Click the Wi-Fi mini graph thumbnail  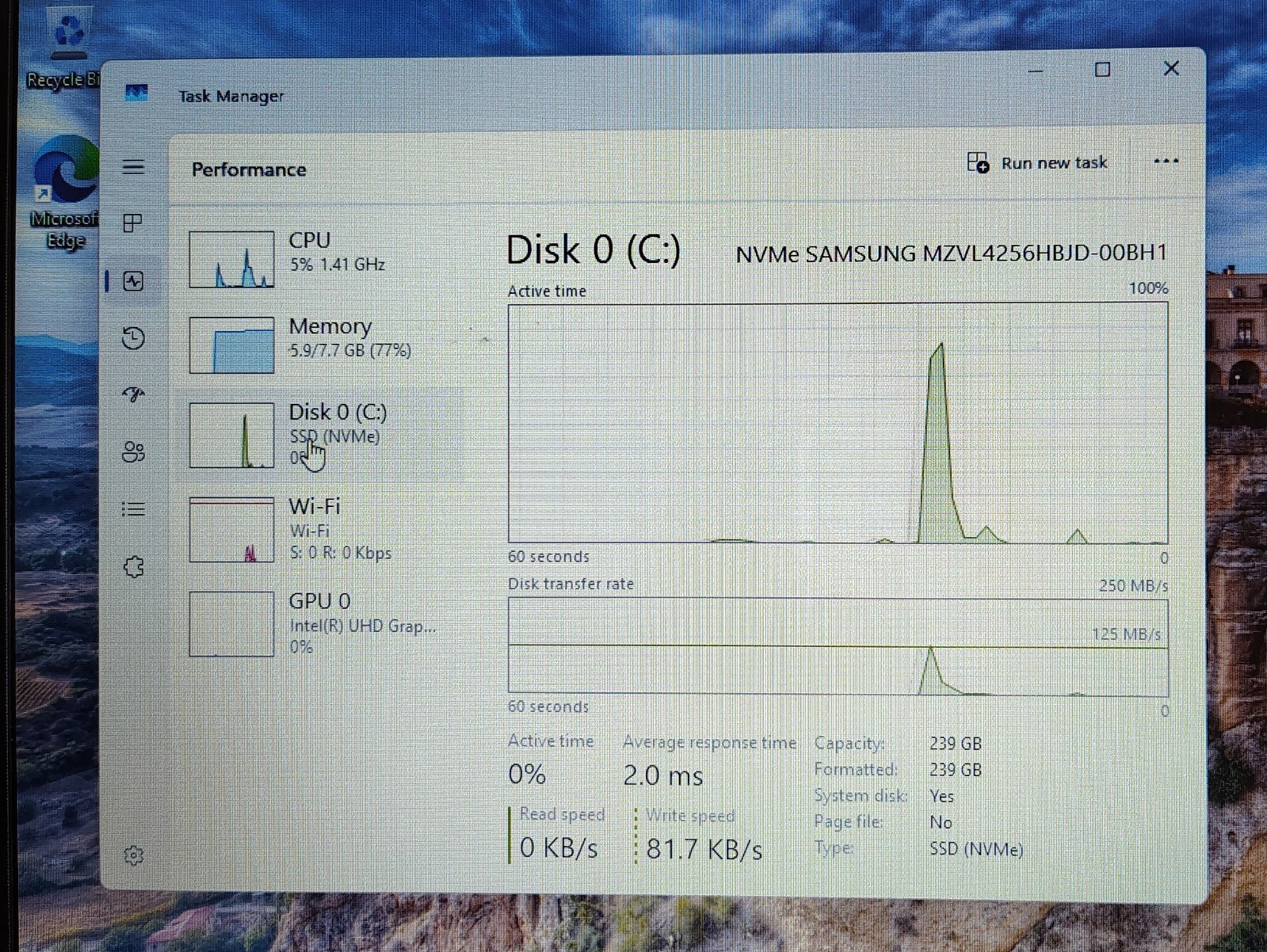coord(231,529)
